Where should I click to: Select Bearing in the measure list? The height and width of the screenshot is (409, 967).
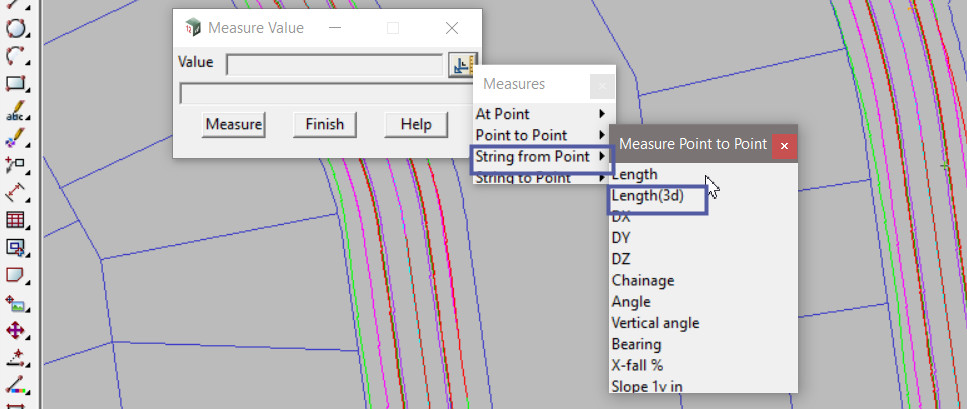[636, 344]
